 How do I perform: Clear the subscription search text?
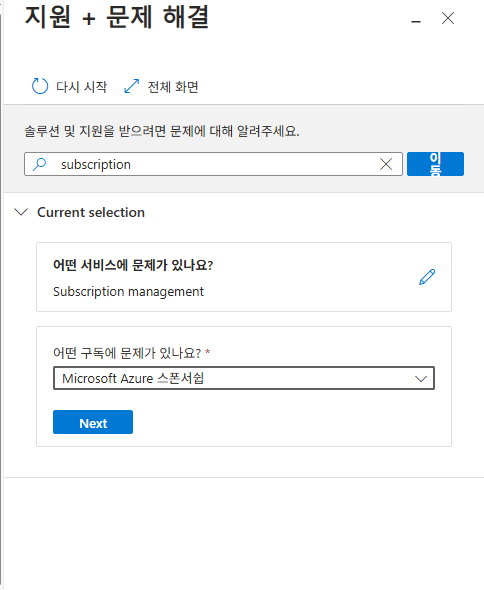click(x=386, y=164)
